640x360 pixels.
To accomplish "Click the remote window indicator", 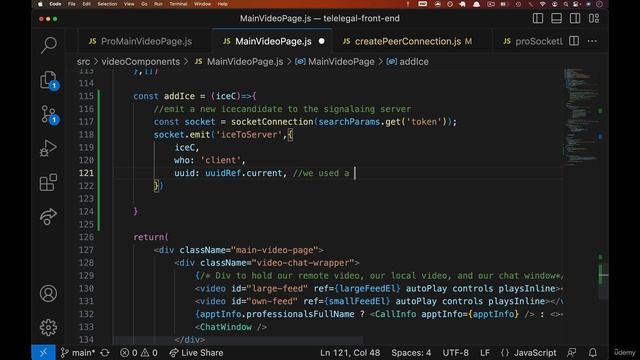I will (44, 353).
